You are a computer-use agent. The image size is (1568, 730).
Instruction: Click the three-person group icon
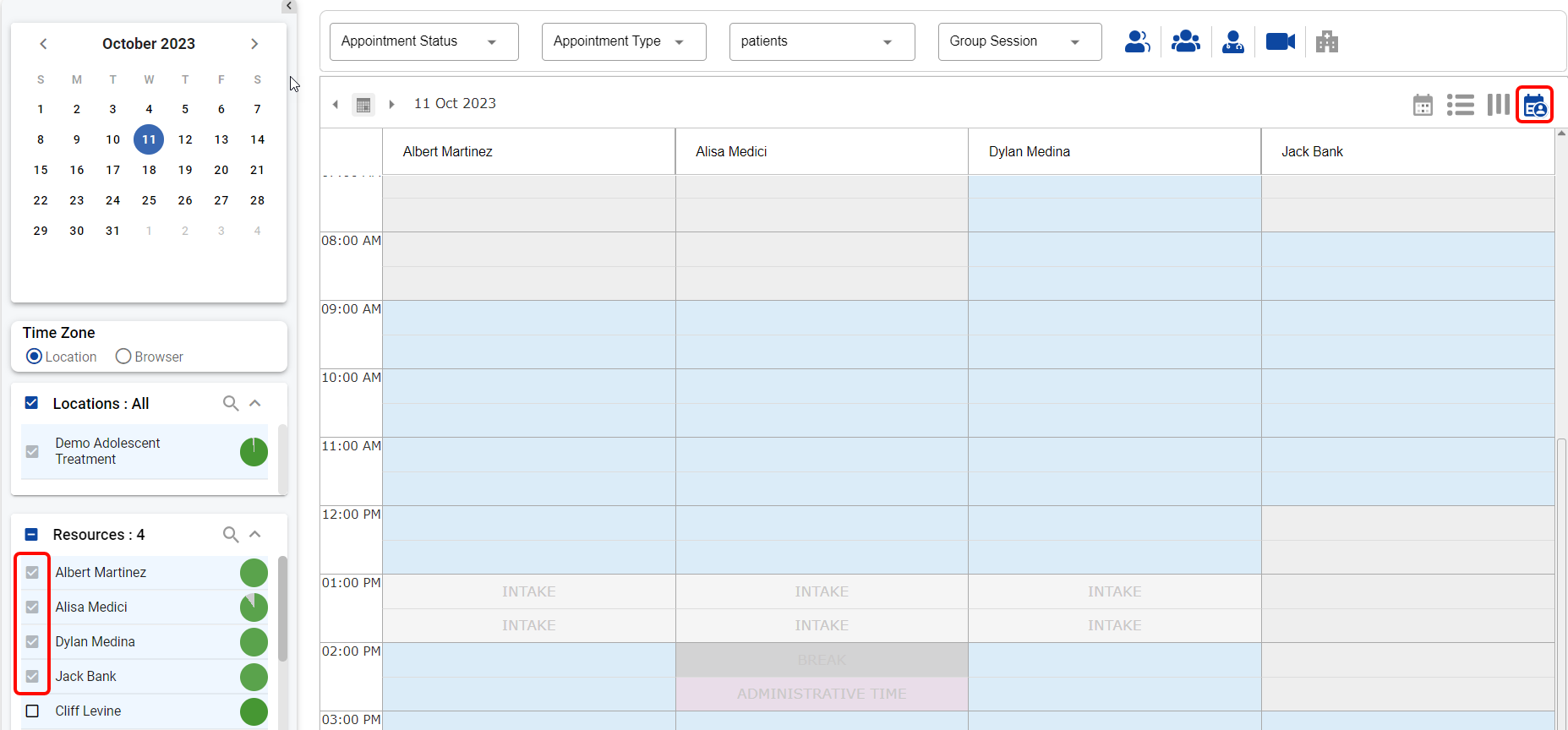[x=1185, y=41]
